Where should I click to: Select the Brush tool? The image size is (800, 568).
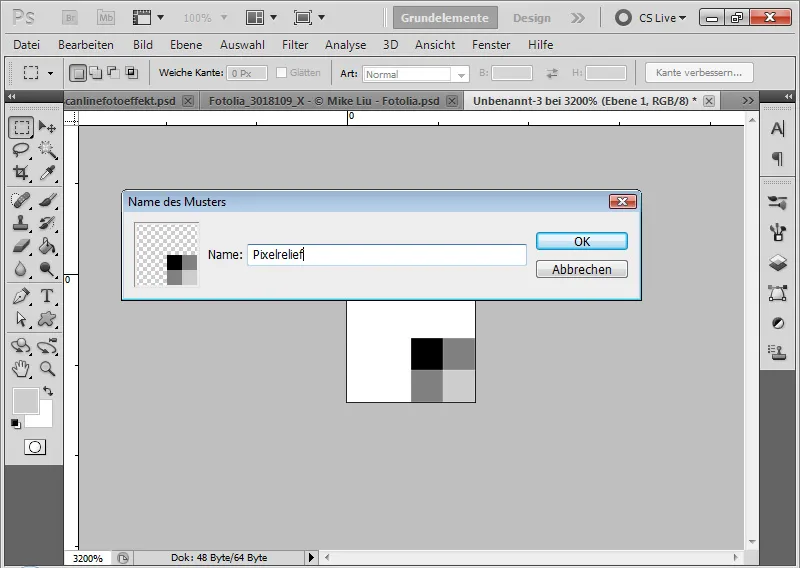point(47,200)
